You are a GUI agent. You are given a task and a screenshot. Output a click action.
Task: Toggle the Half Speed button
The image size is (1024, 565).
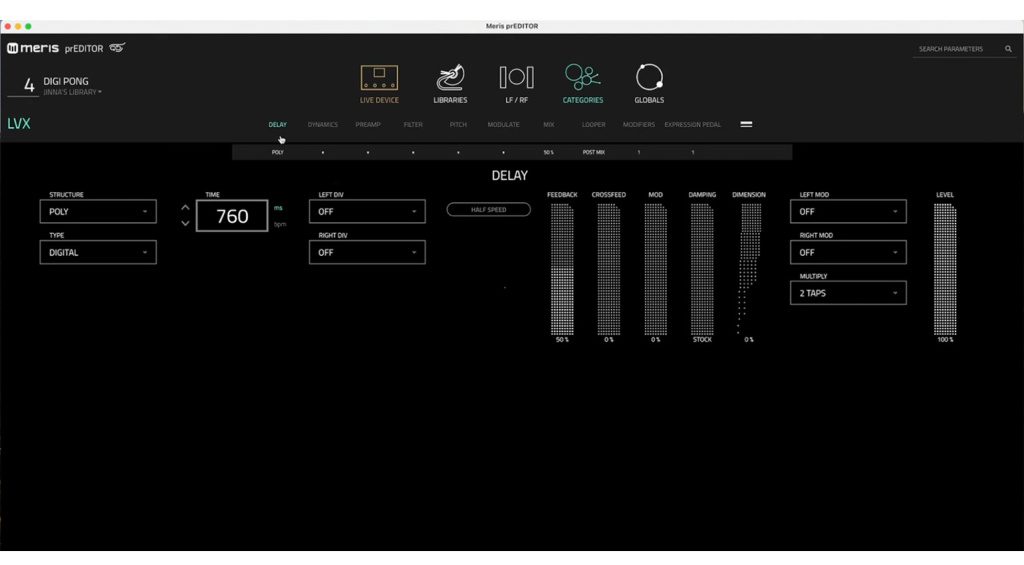click(488, 210)
